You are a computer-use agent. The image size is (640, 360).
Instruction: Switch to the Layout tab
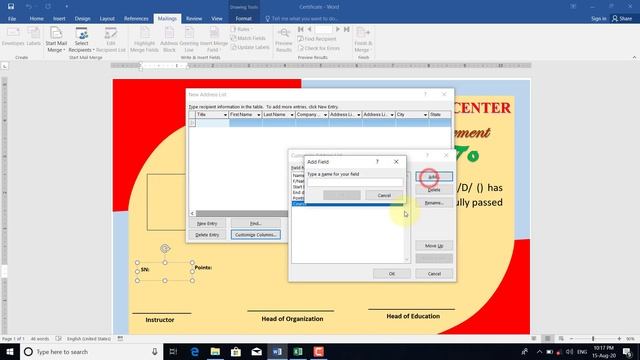pos(107,19)
